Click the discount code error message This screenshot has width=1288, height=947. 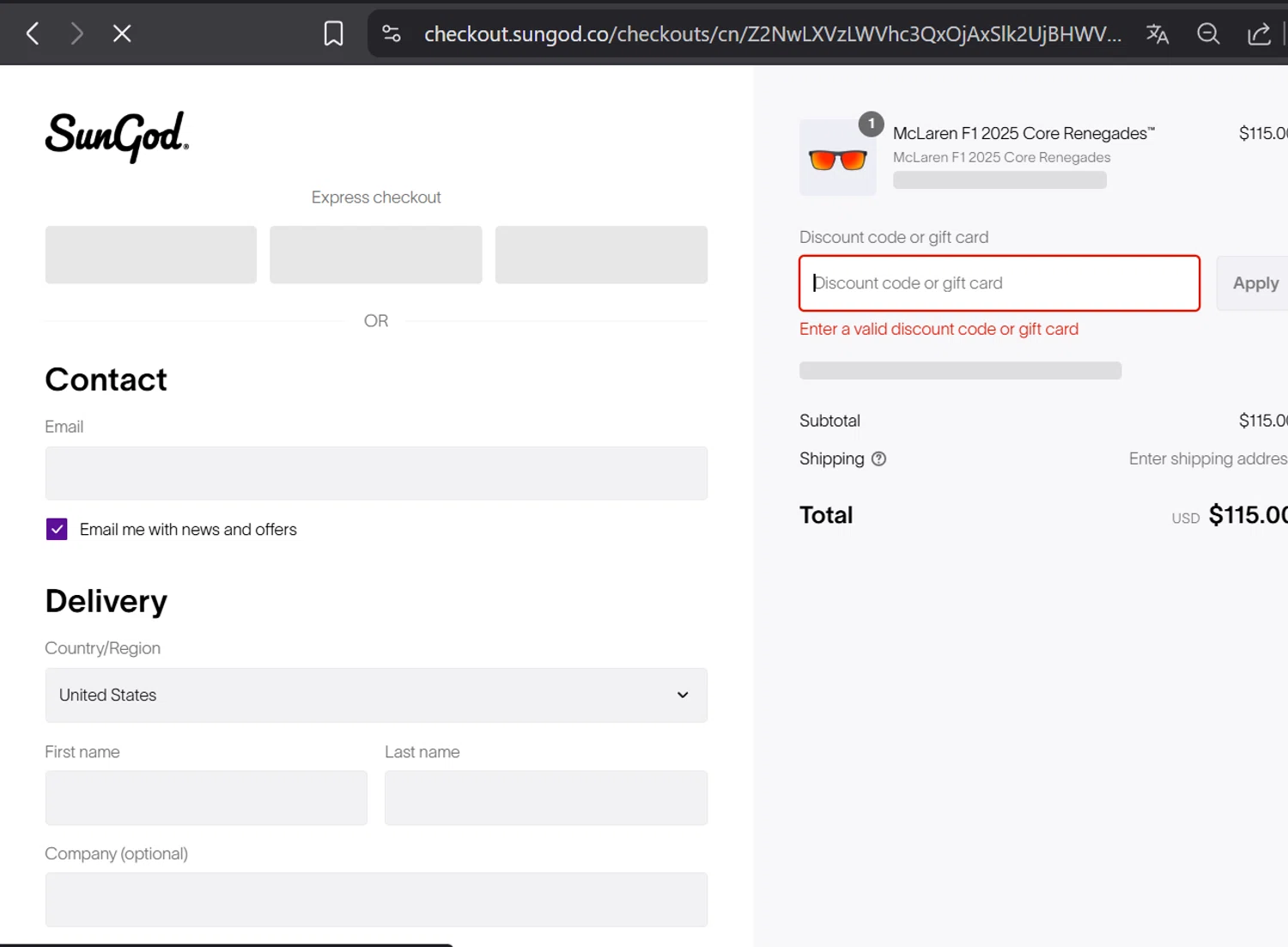pyautogui.click(x=939, y=329)
